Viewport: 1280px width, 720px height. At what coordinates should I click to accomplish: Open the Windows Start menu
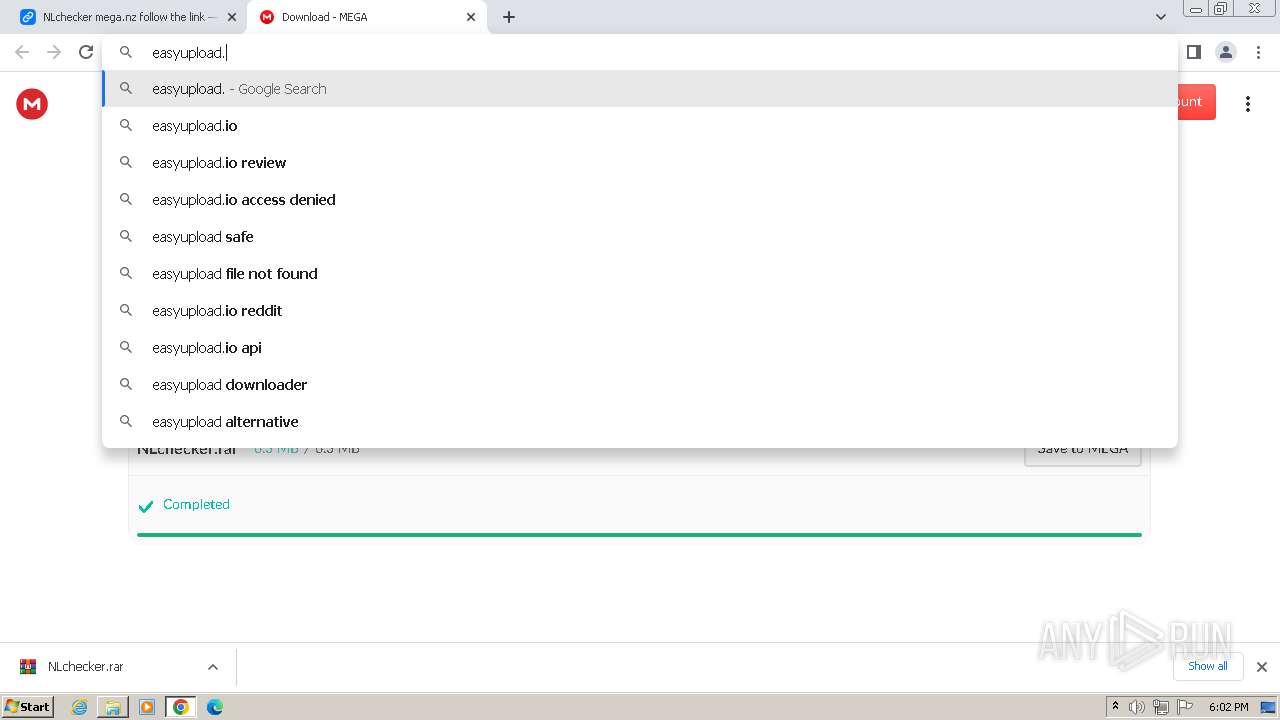[27, 706]
